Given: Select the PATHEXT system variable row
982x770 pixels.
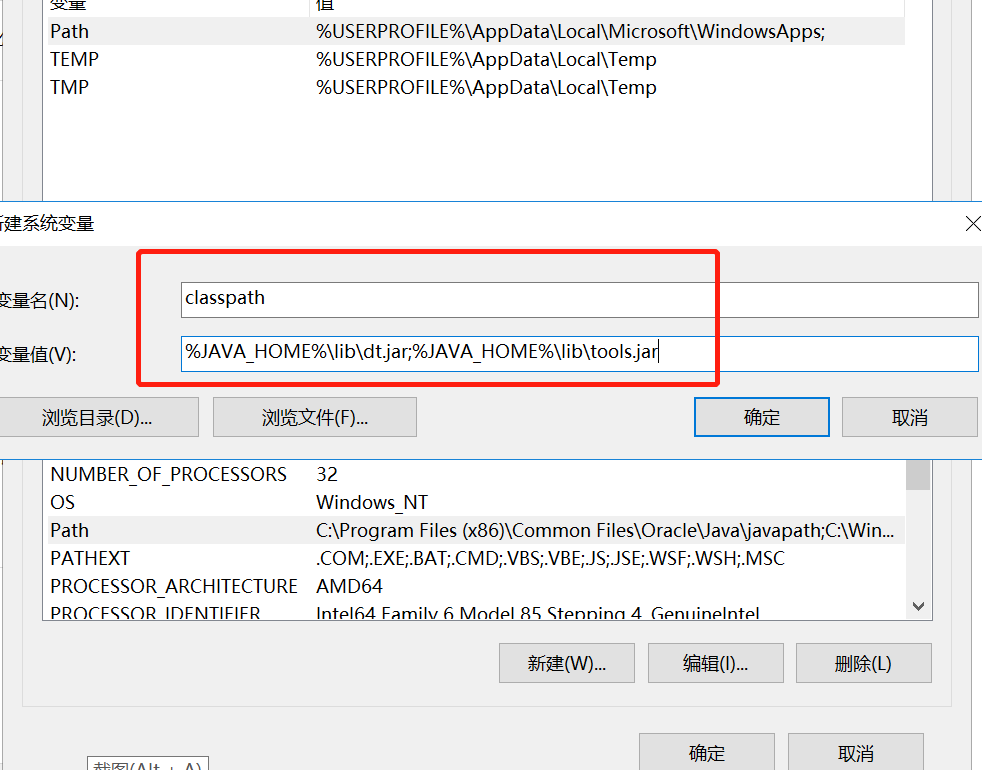Looking at the screenshot, I should pos(476,558).
